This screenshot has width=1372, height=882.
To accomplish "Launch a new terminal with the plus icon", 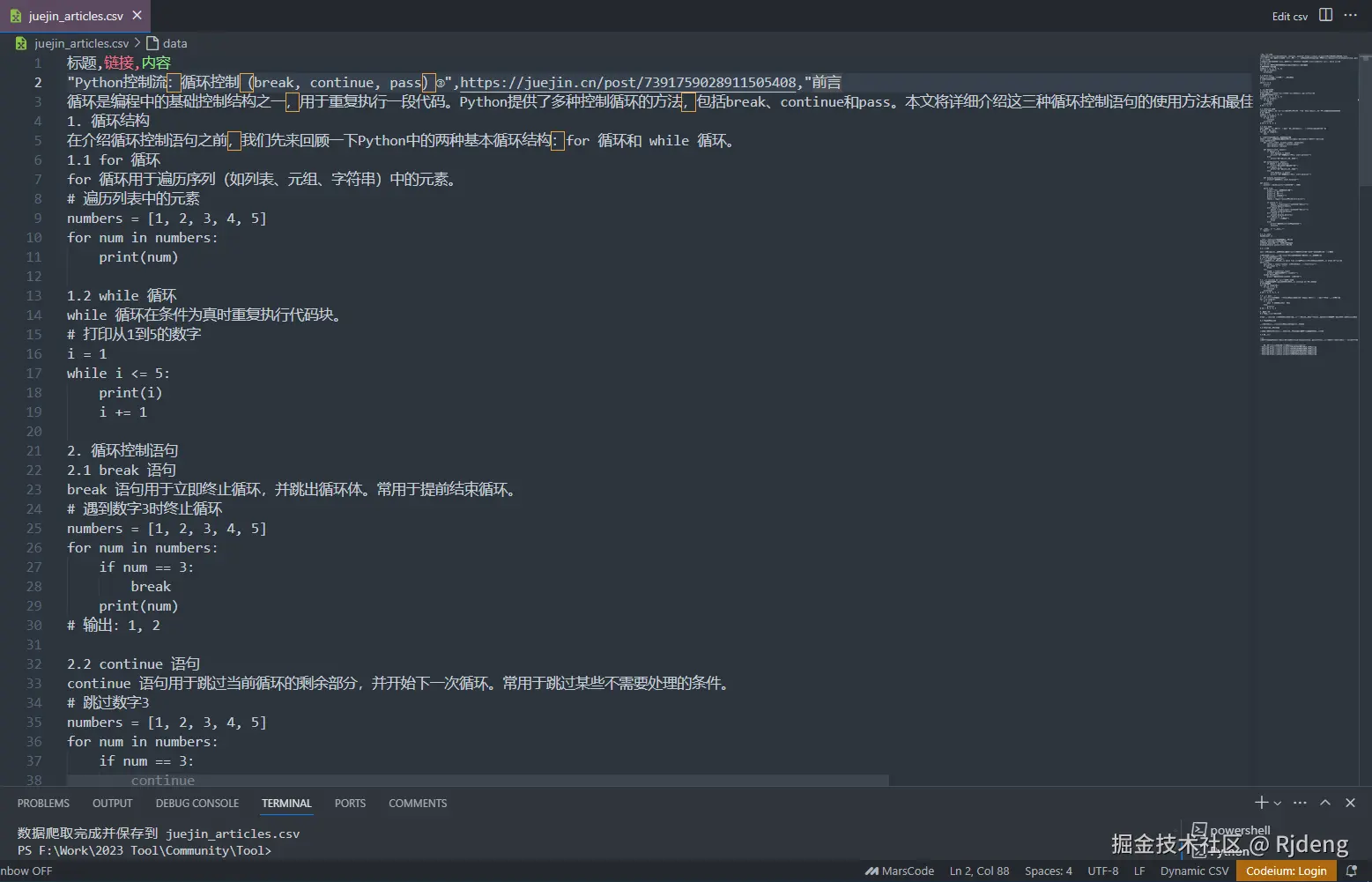I will 1260,803.
